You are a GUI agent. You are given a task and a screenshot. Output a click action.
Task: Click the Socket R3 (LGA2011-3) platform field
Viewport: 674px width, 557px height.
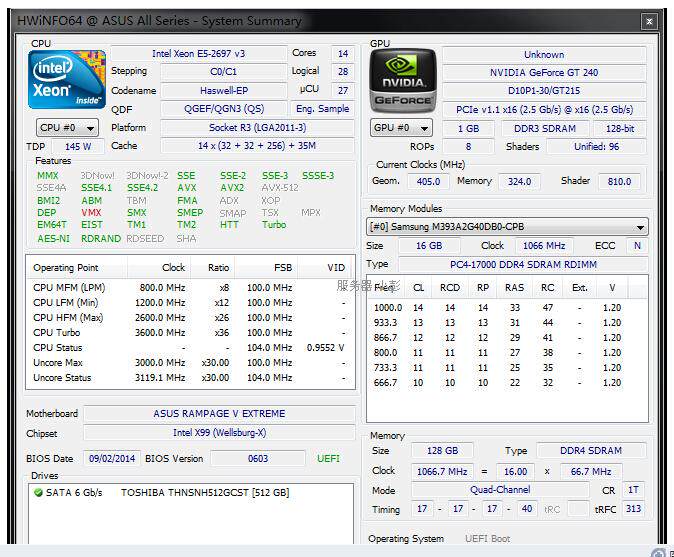click(x=257, y=128)
